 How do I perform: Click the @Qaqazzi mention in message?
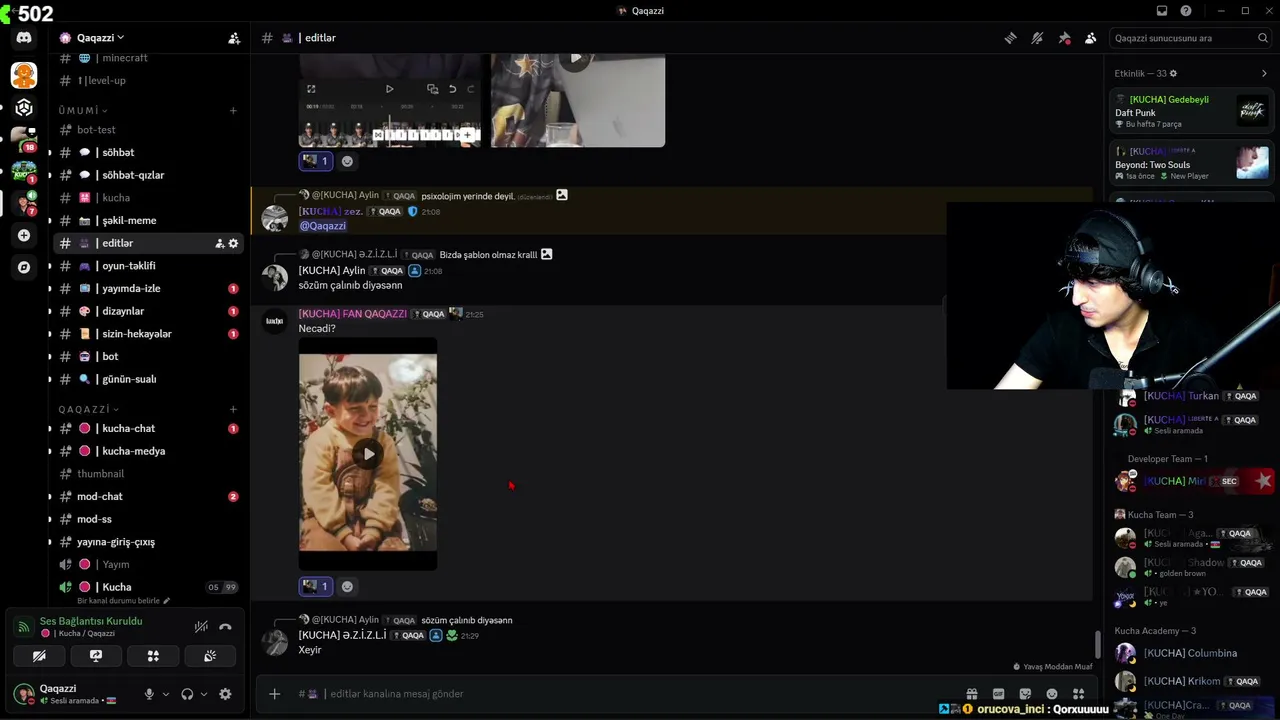[323, 226]
